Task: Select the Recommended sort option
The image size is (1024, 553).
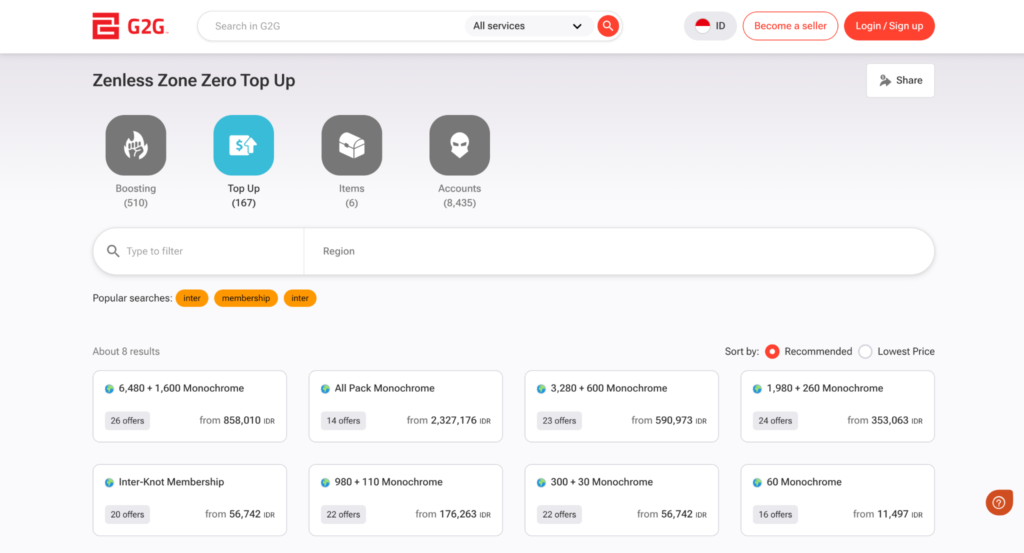Action: click(x=772, y=352)
